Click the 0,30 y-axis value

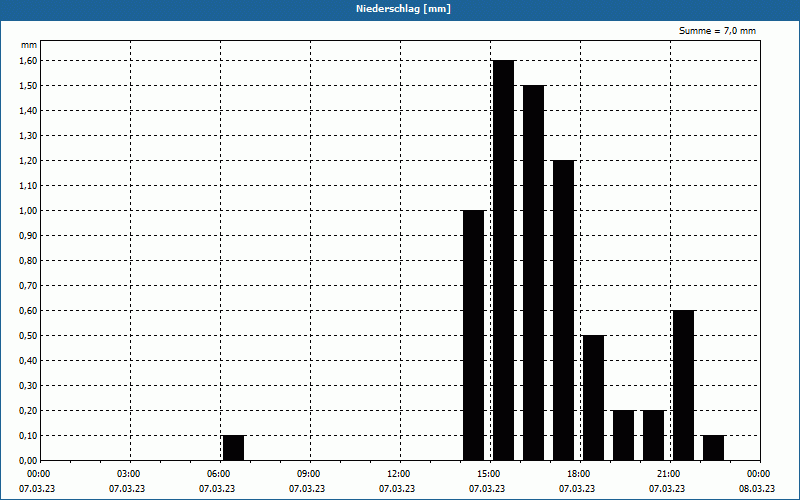pos(28,386)
